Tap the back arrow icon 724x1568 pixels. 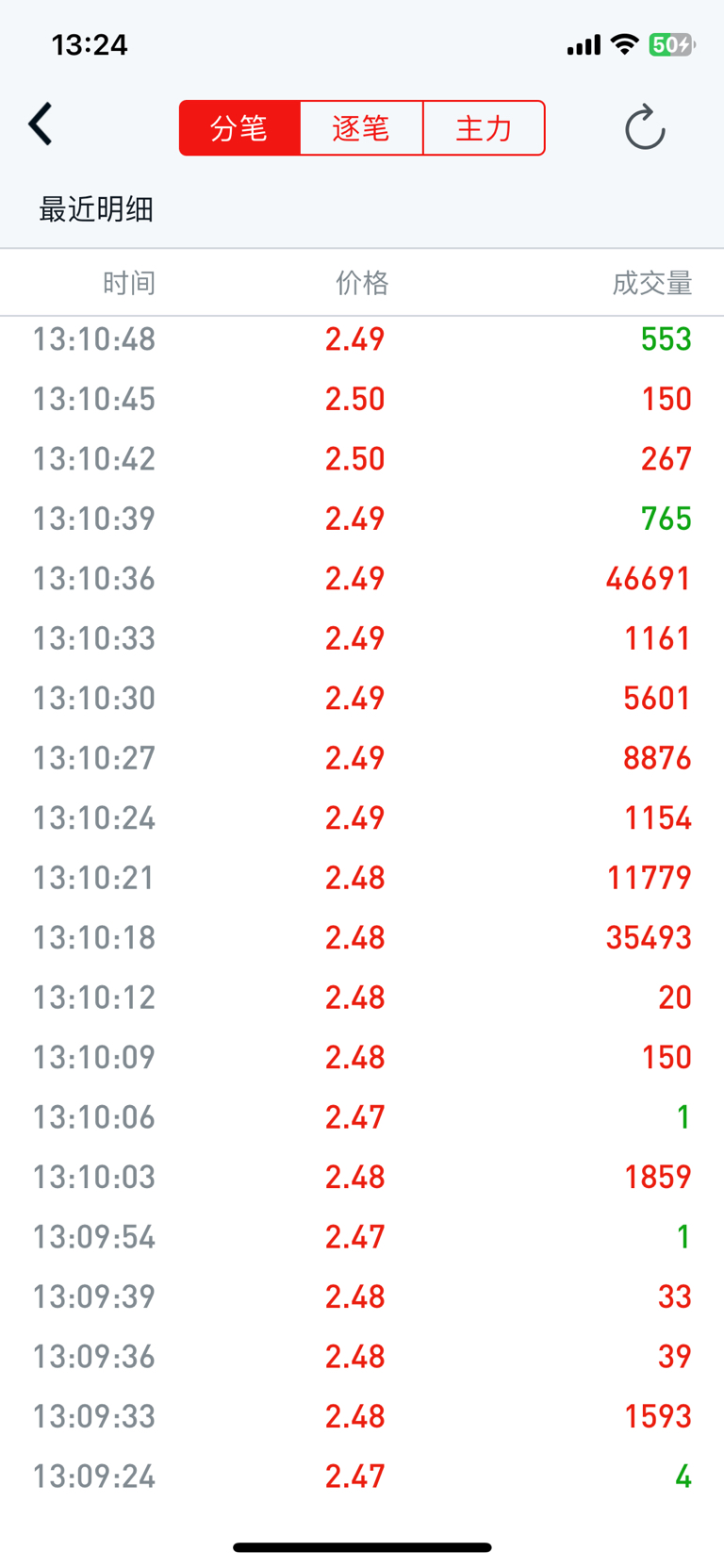41,124
